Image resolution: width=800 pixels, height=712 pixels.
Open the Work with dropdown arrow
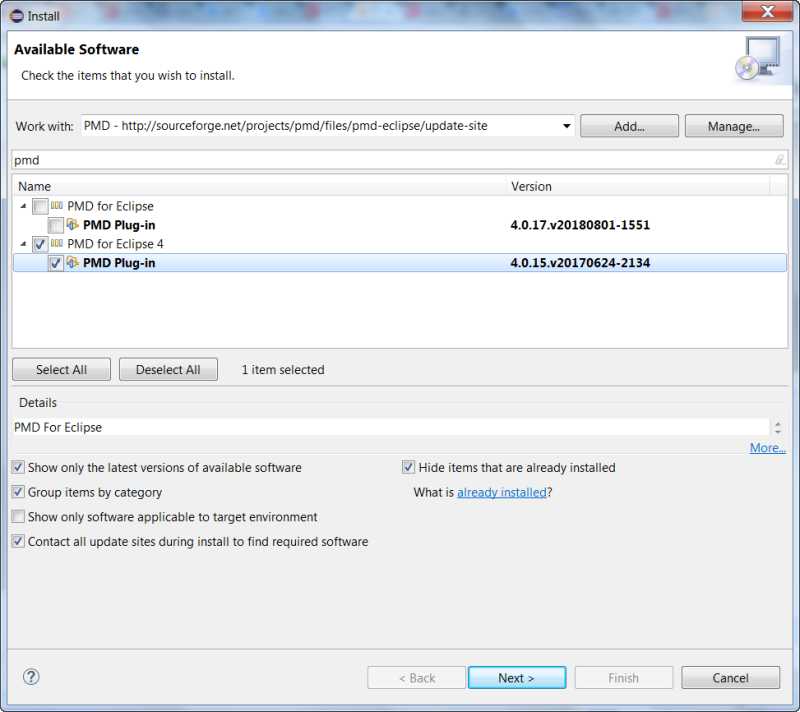[566, 126]
